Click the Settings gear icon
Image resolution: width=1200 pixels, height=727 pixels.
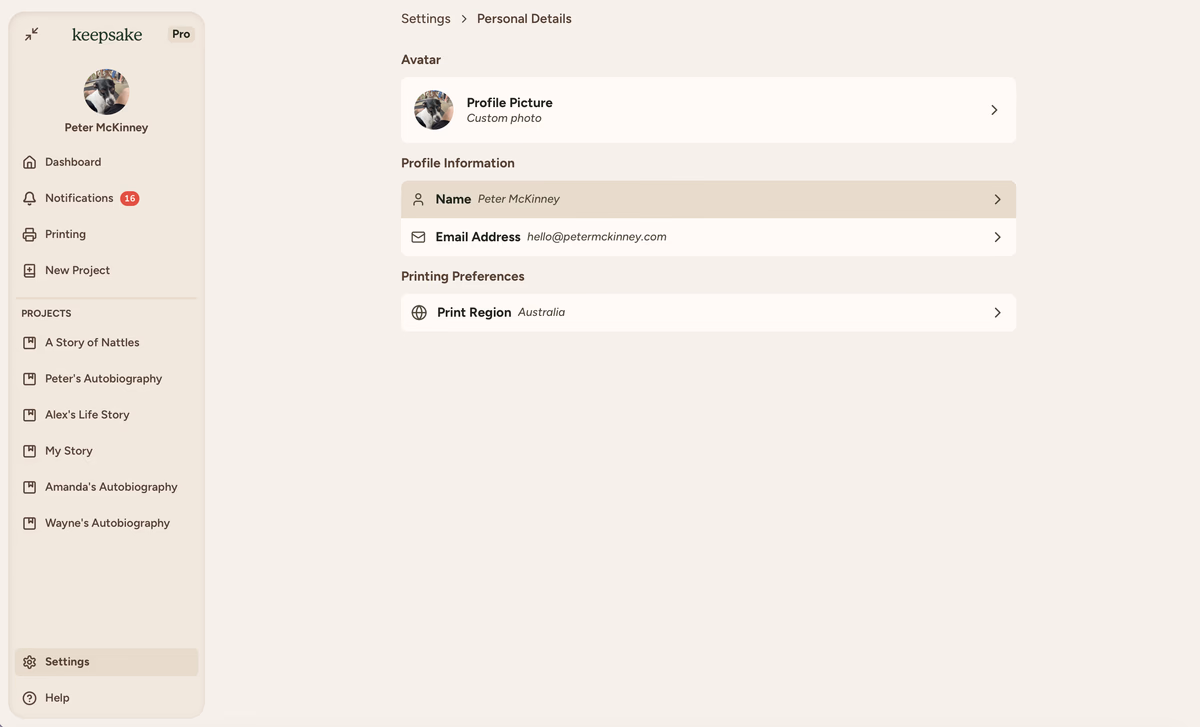point(30,662)
